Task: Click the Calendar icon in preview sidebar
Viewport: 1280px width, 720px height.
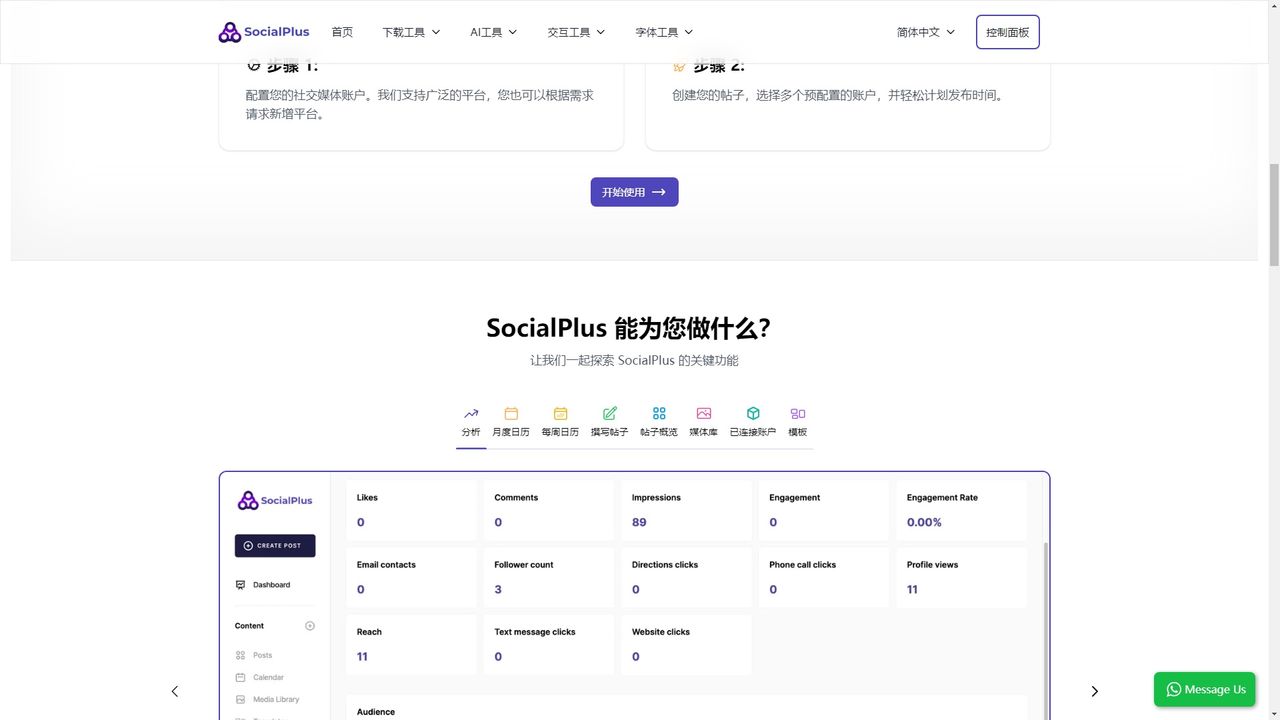Action: click(x=240, y=677)
